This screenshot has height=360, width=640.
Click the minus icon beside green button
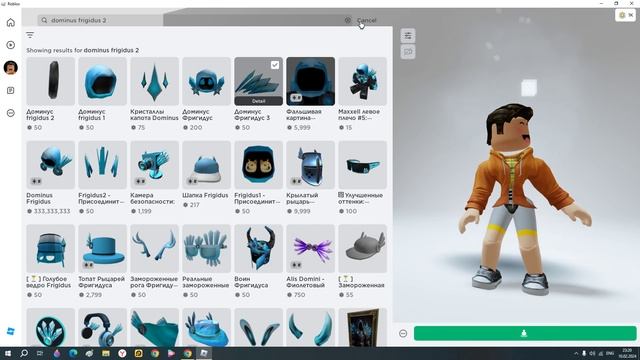(x=403, y=333)
